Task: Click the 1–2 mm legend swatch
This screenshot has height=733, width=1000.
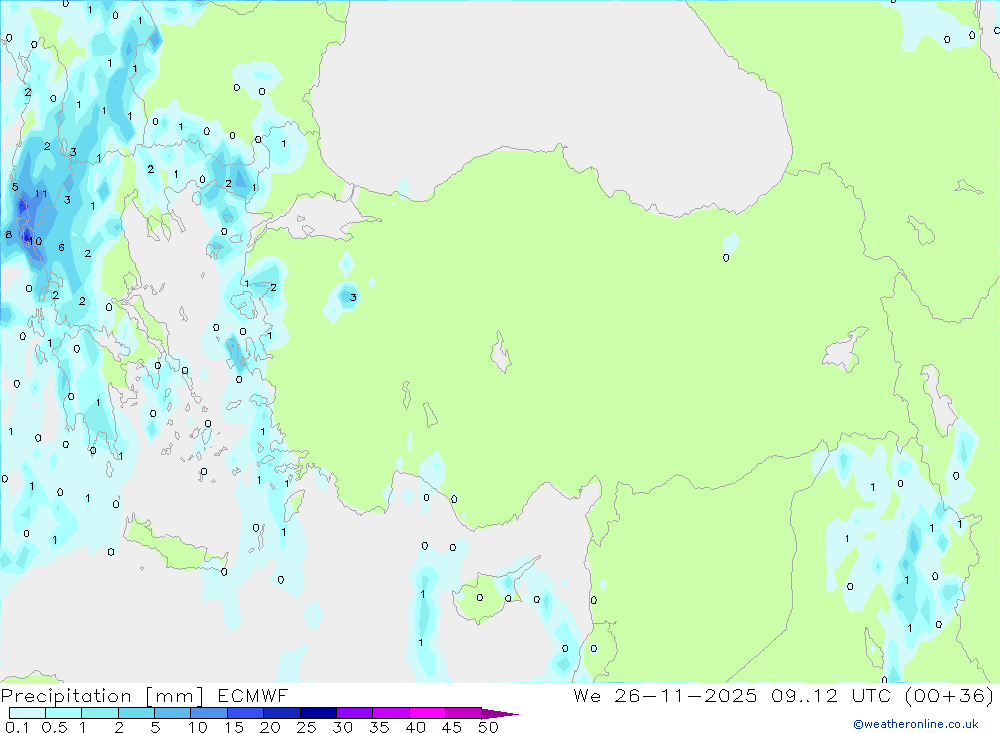Action: click(x=100, y=713)
